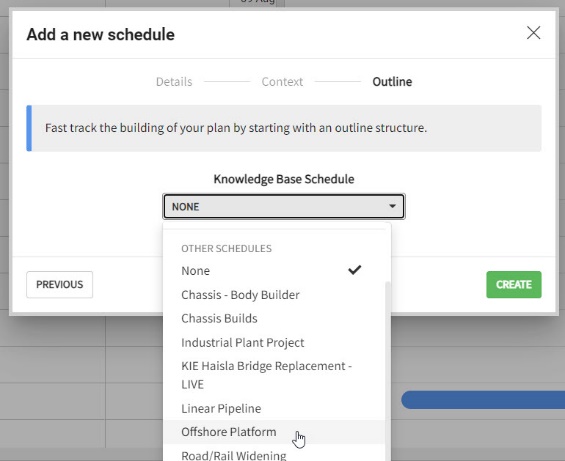Open the Knowledge Base Schedule NONE combo box

[284, 207]
